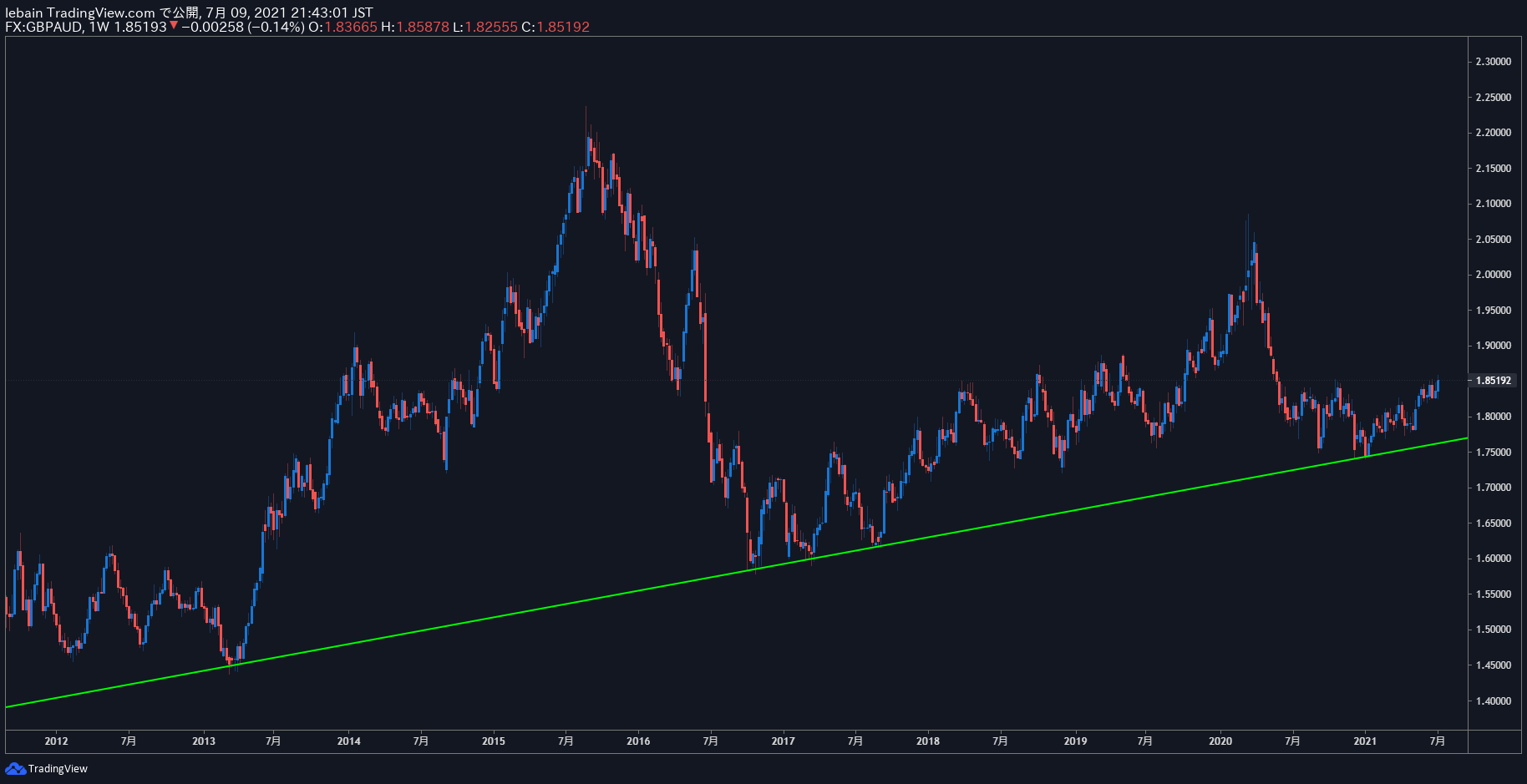This screenshot has width=1527, height=784.
Task: Click the 2019 label on time axis
Action: coord(1076,741)
